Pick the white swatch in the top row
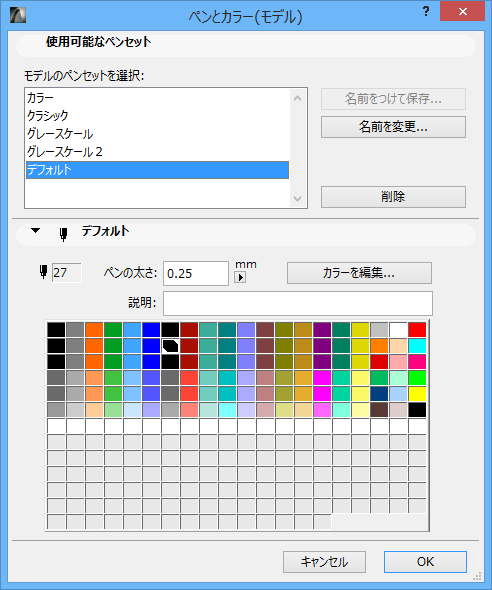 (398, 330)
